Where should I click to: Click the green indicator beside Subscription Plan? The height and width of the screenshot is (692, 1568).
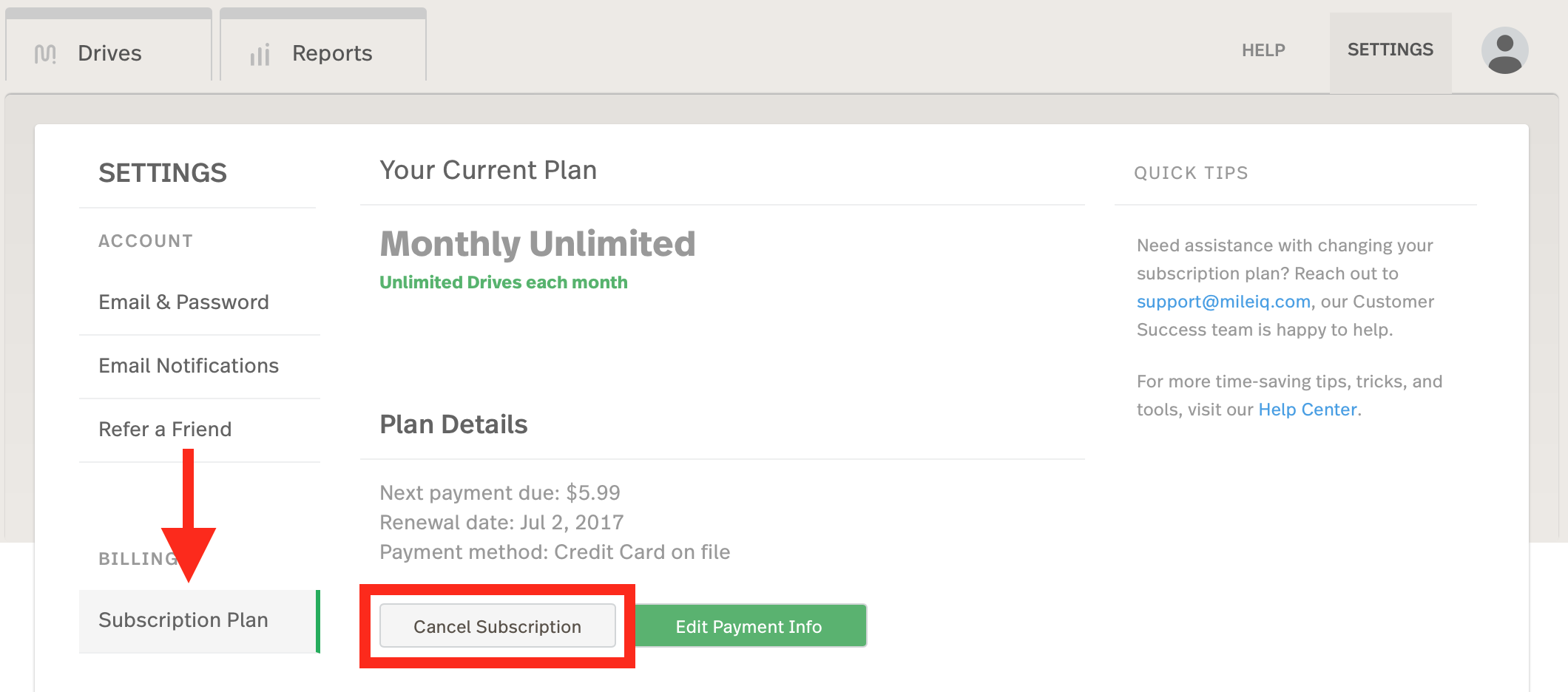click(318, 620)
